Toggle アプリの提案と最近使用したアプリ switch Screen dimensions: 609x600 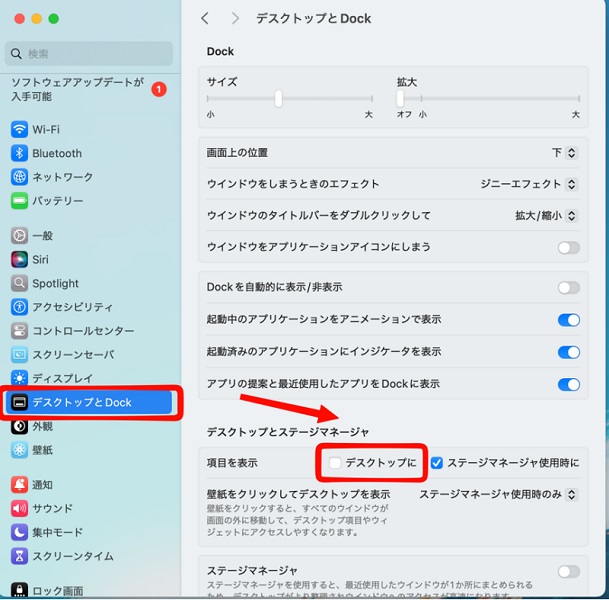(569, 384)
